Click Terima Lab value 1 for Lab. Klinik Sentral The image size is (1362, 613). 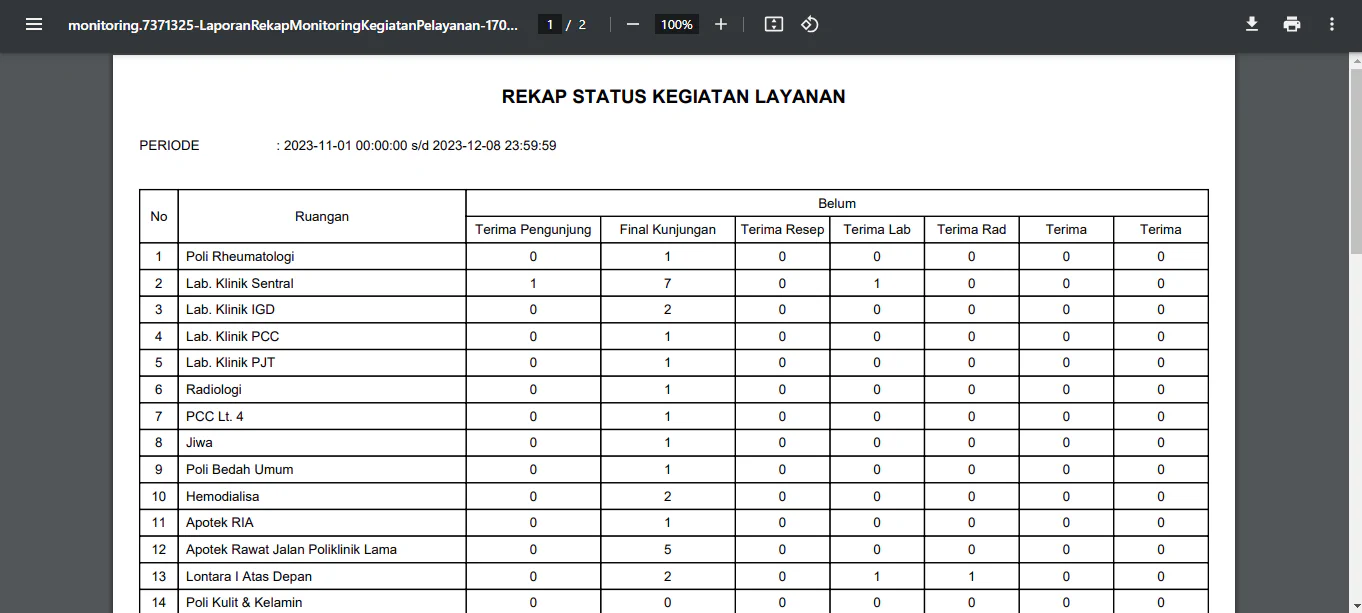point(877,284)
